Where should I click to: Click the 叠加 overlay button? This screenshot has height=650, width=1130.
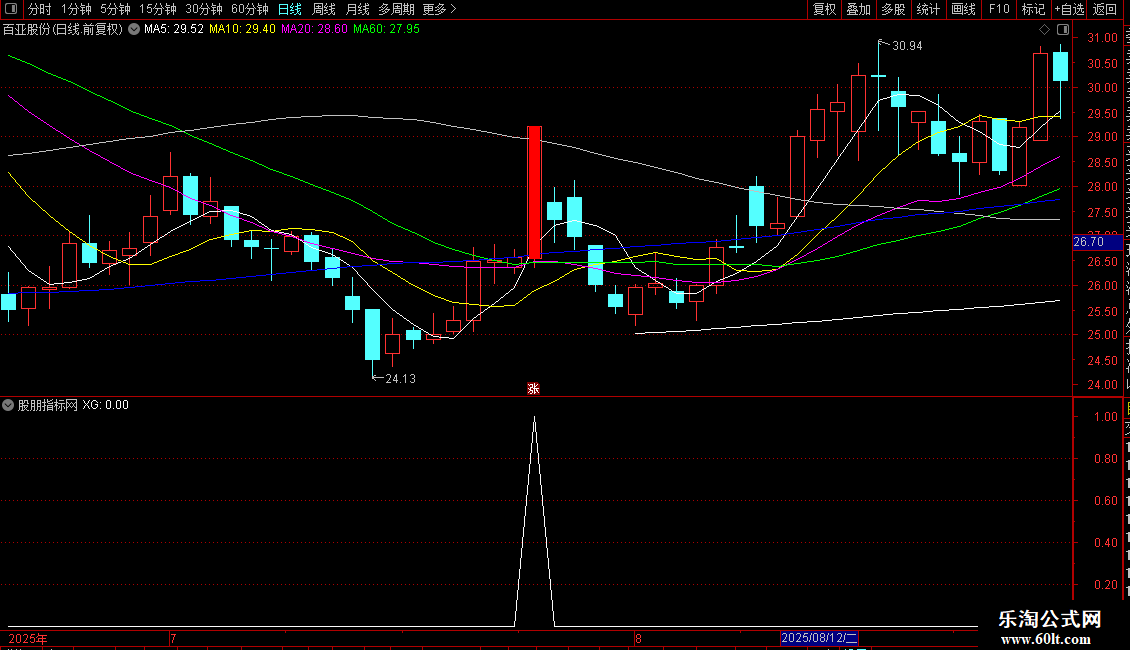858,9
